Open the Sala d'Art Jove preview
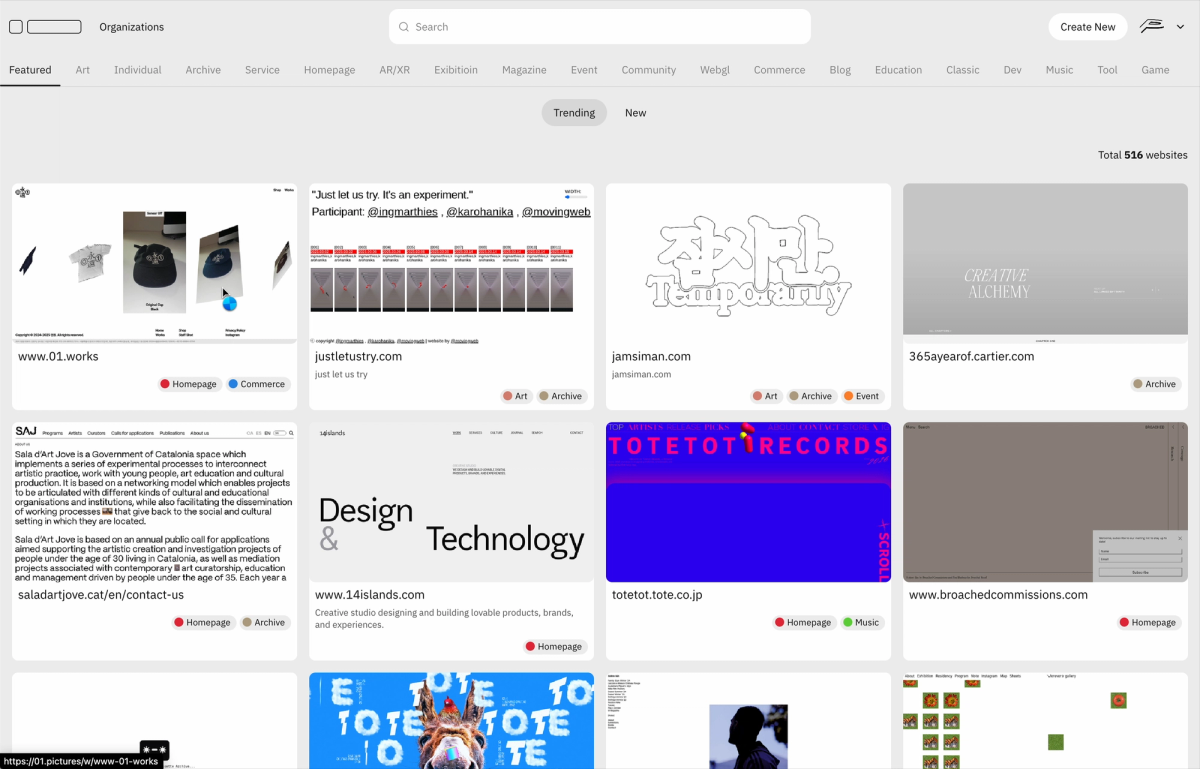The image size is (1200, 769). pos(155,502)
